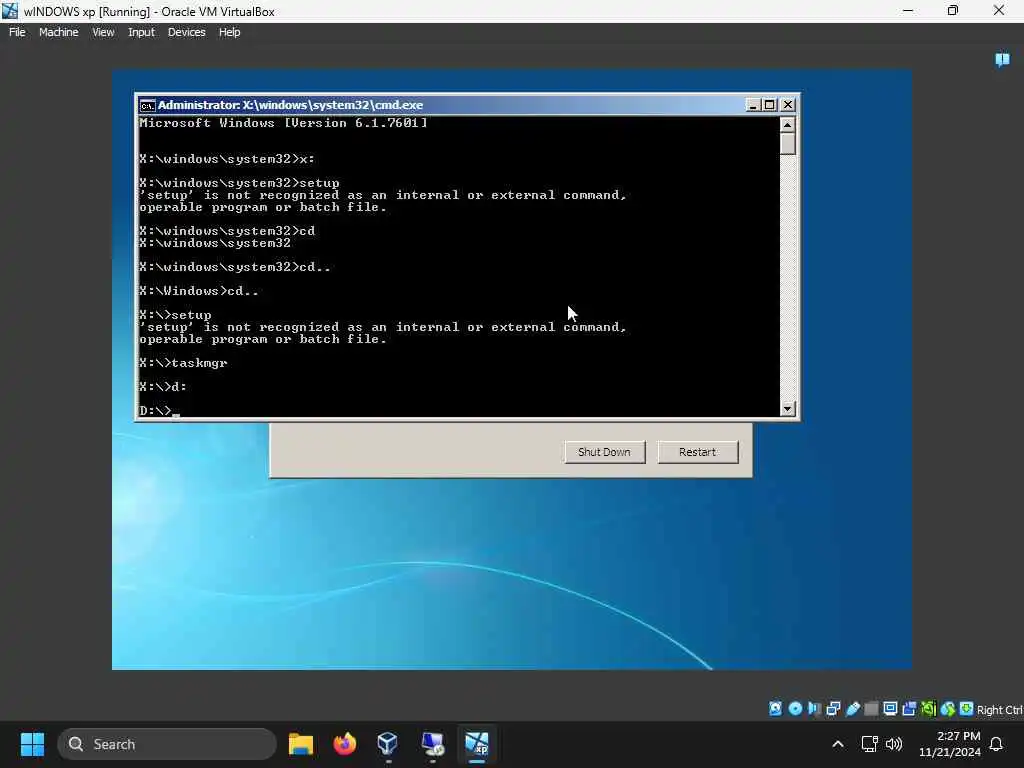Open VirtualBox notification center icon
The height and width of the screenshot is (768, 1024).
(x=1002, y=60)
